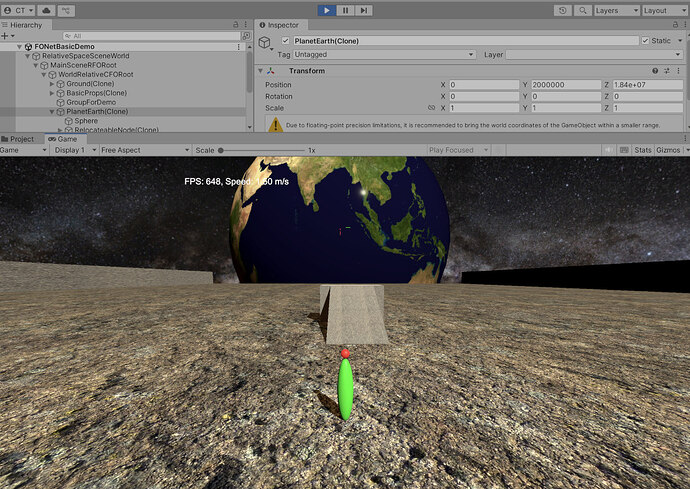Toggle PlanetEarth(Clone) active checkbox
The image size is (690, 489).
[287, 41]
